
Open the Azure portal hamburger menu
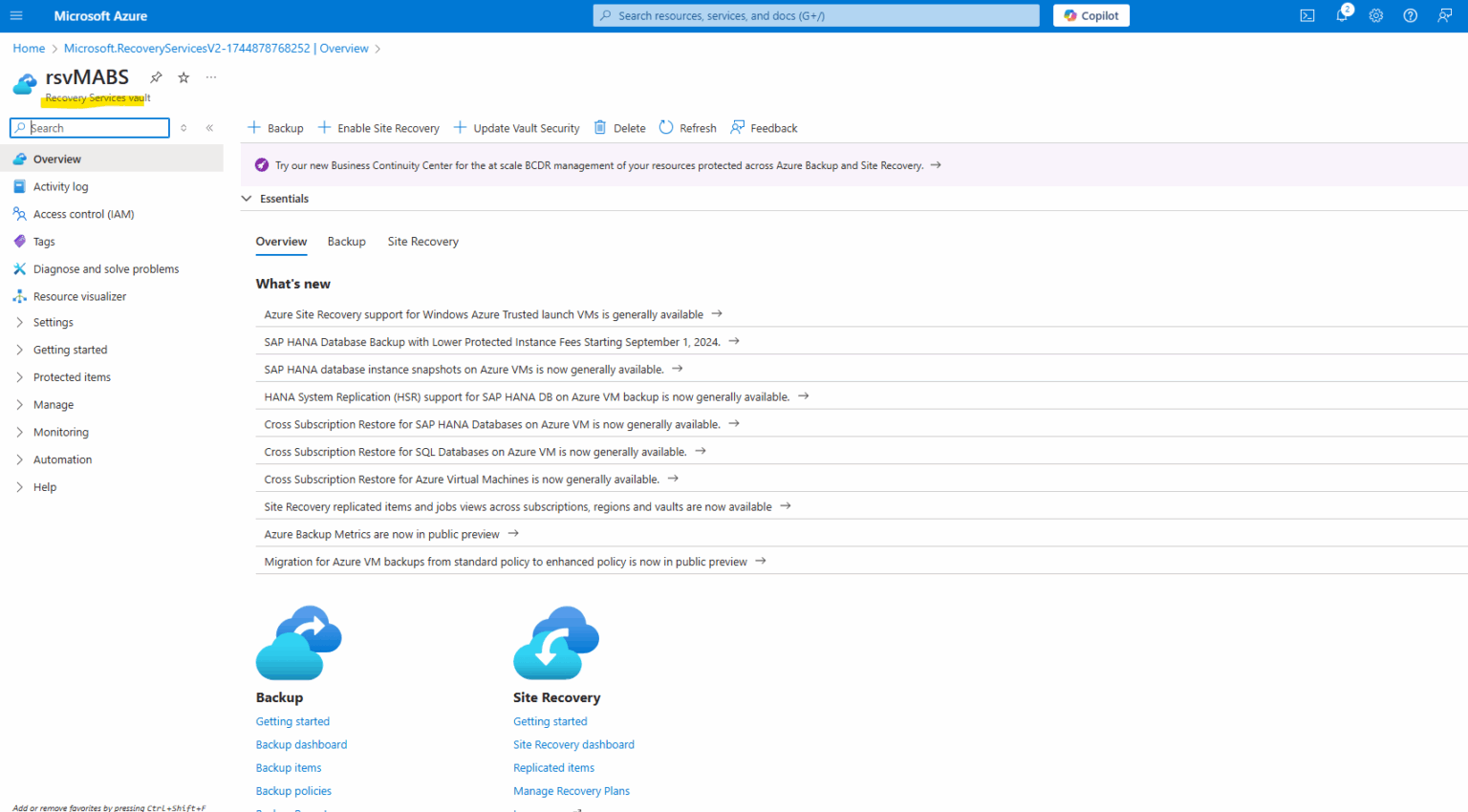16,16
